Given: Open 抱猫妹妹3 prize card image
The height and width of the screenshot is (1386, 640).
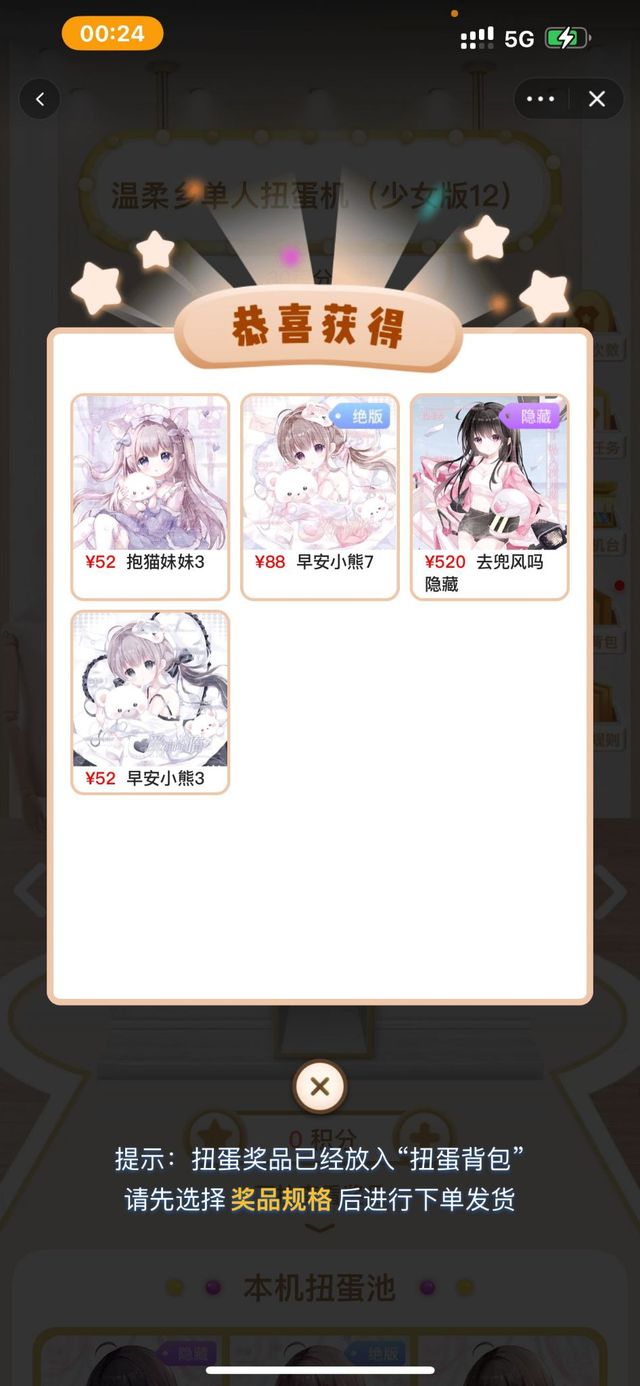Looking at the screenshot, I should [x=150, y=474].
